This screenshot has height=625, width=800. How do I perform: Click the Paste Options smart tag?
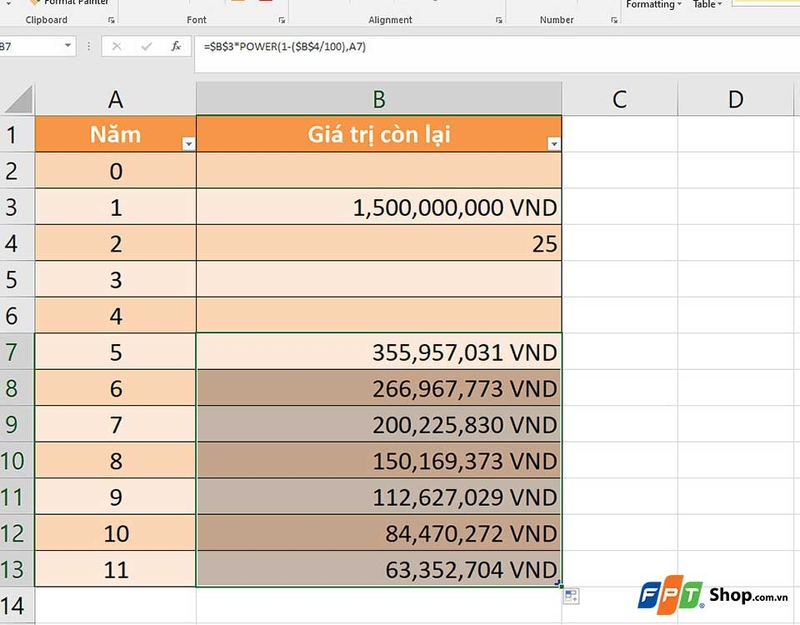(x=569, y=595)
